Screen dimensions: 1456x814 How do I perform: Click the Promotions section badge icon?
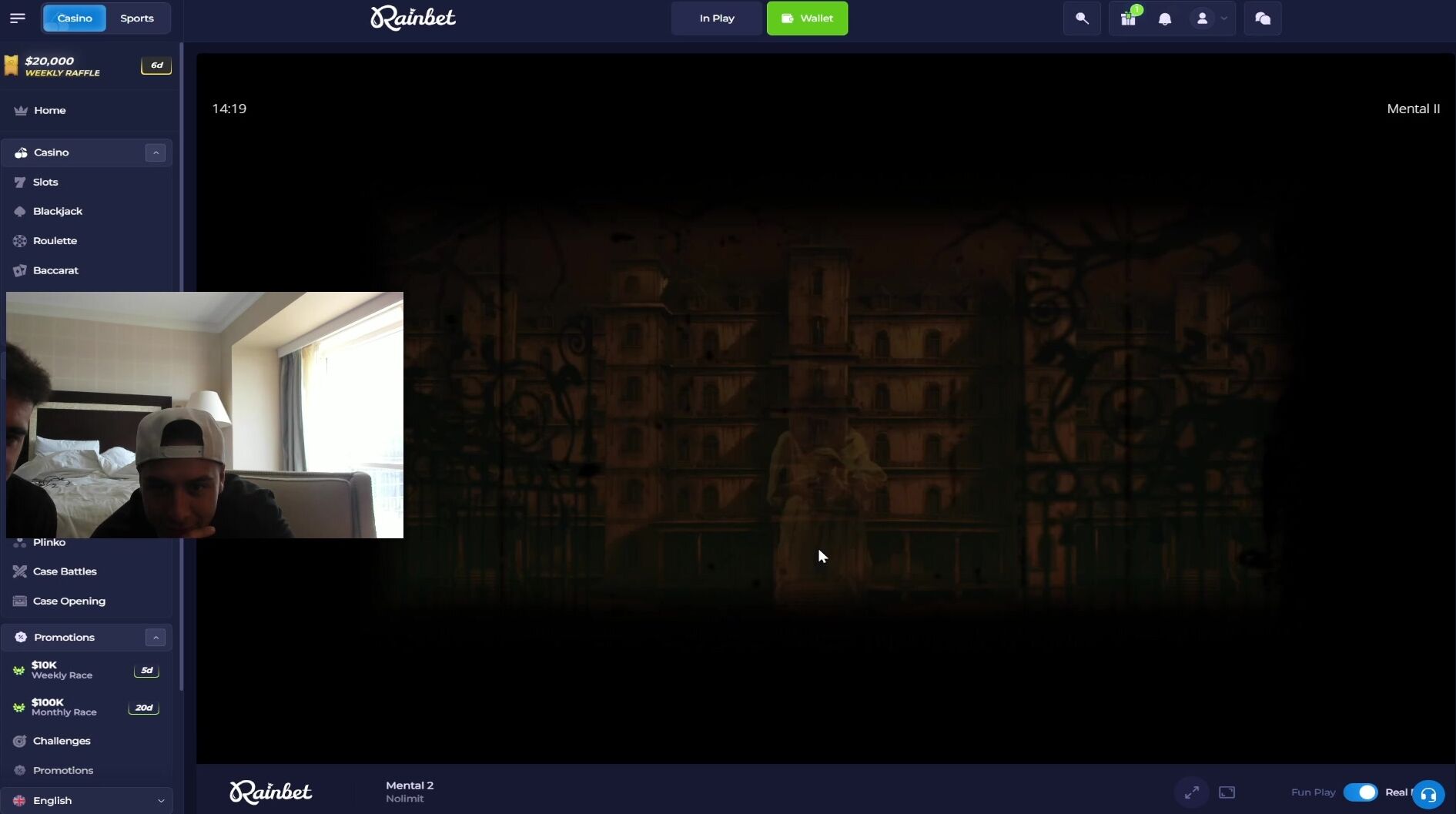coord(21,638)
